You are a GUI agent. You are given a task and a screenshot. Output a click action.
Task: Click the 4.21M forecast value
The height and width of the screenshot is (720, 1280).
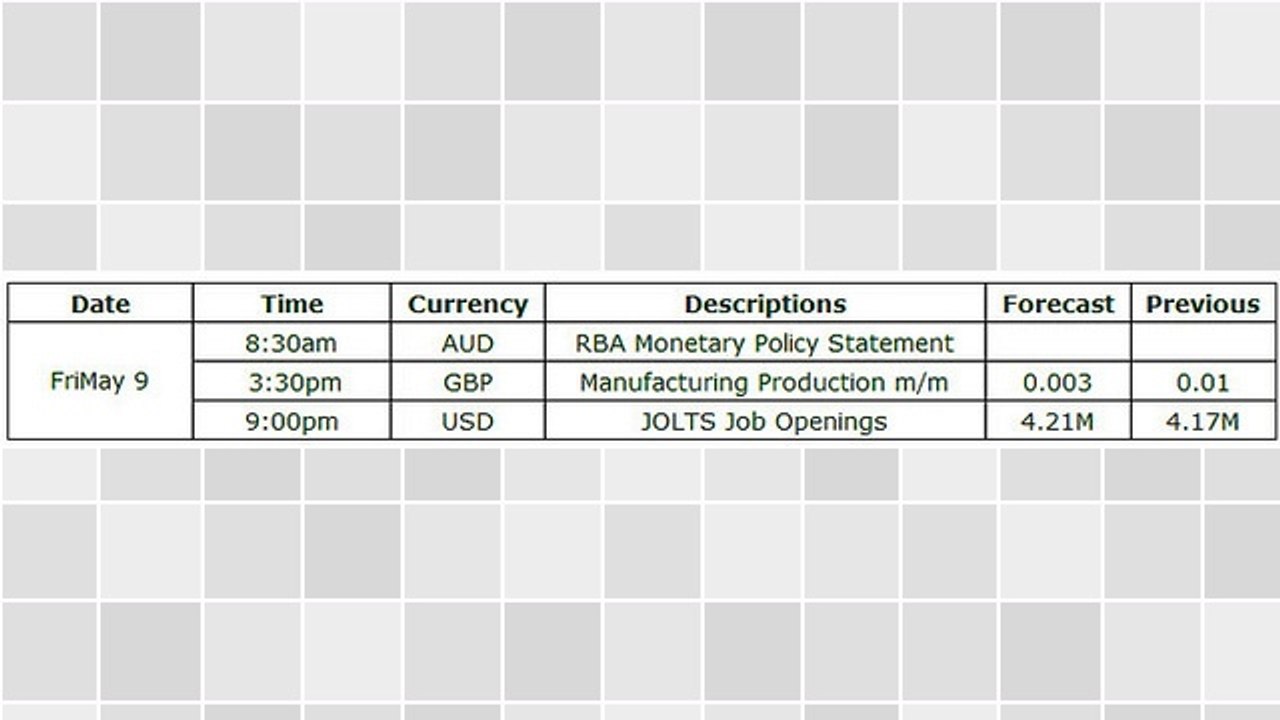coord(1058,421)
